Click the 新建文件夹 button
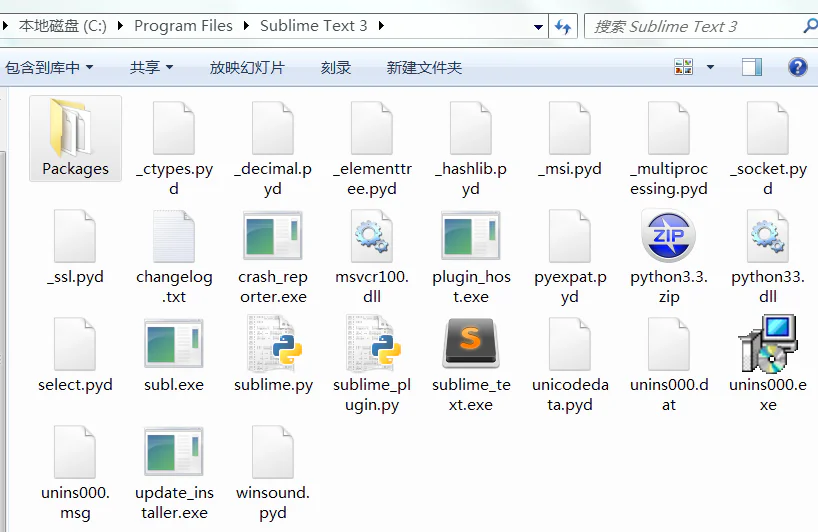The width and height of the screenshot is (818, 532). [x=424, y=67]
